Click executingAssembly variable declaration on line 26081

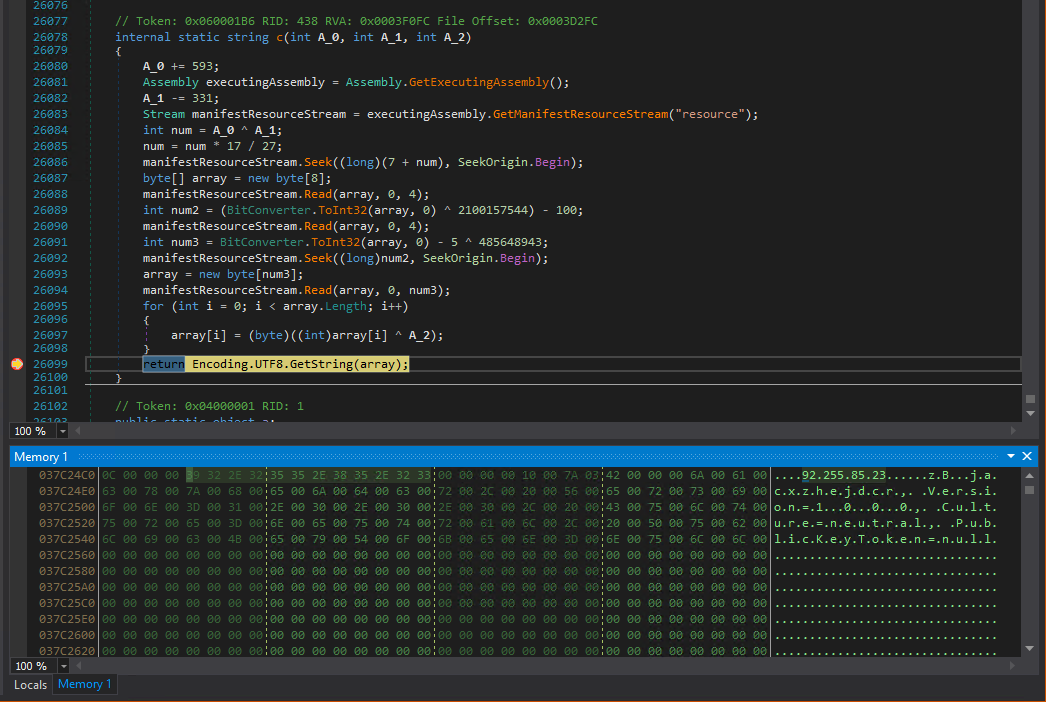265,82
